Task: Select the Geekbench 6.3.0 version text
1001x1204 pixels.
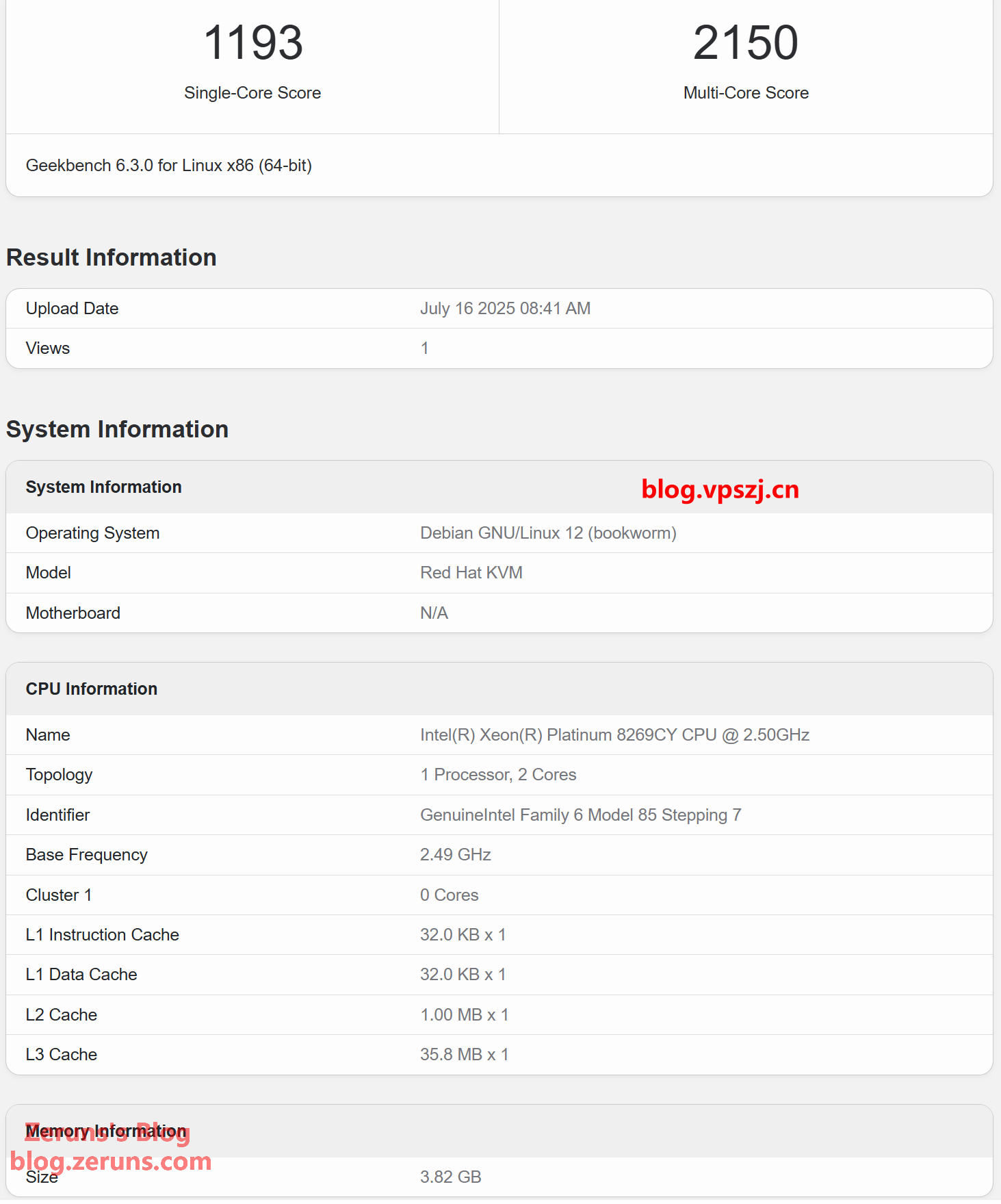Action: pyautogui.click(x=168, y=166)
